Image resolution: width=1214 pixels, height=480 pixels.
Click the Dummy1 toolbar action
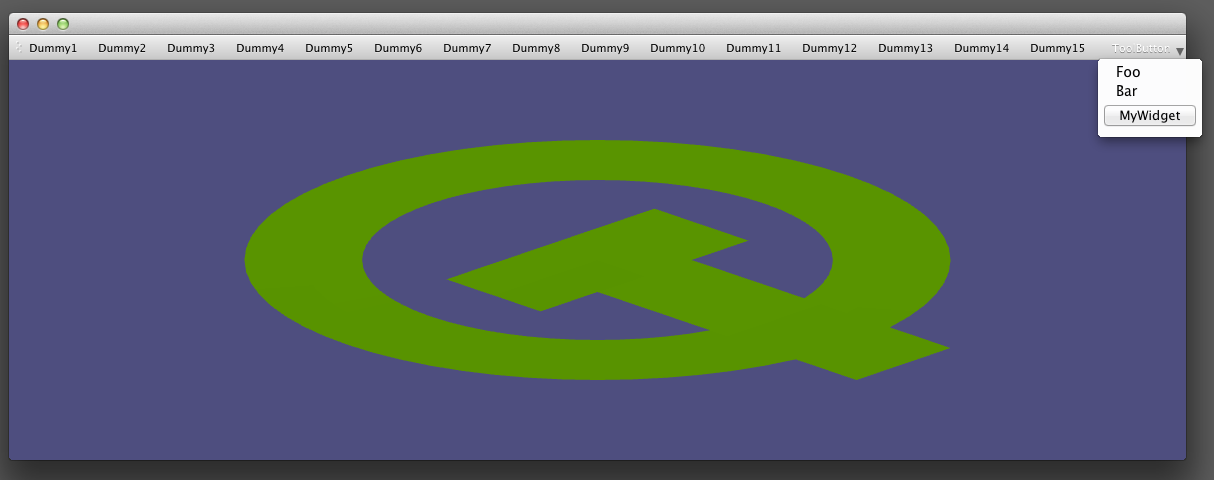pos(53,48)
